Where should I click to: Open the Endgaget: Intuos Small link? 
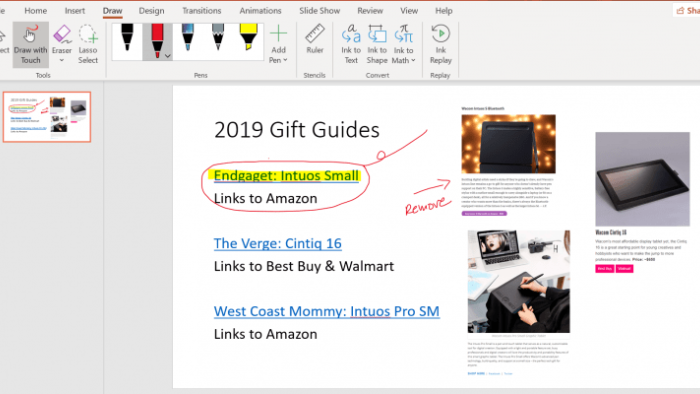coord(286,175)
